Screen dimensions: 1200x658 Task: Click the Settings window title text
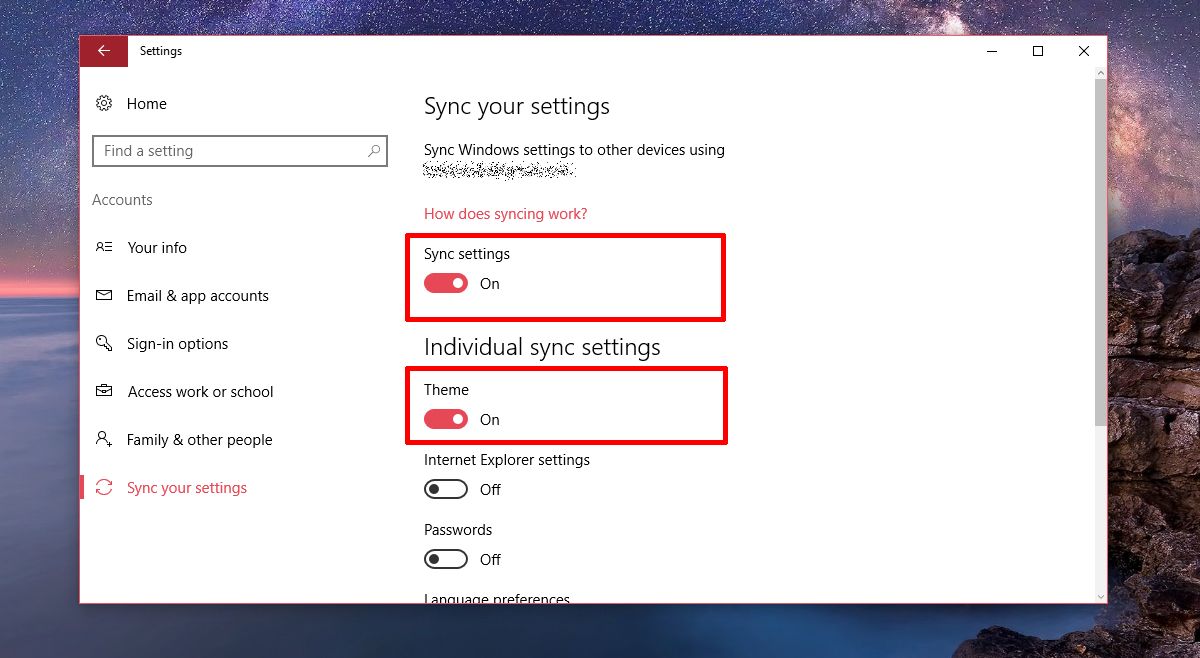pos(161,51)
